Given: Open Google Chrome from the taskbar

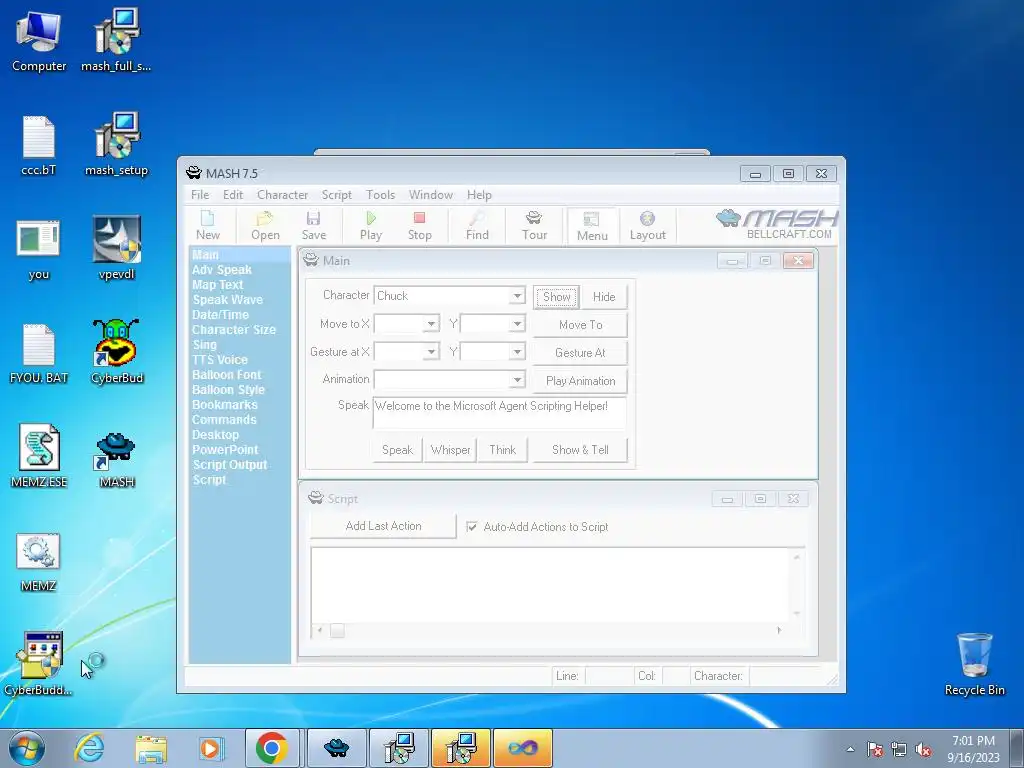Looking at the screenshot, I should click(x=272, y=748).
